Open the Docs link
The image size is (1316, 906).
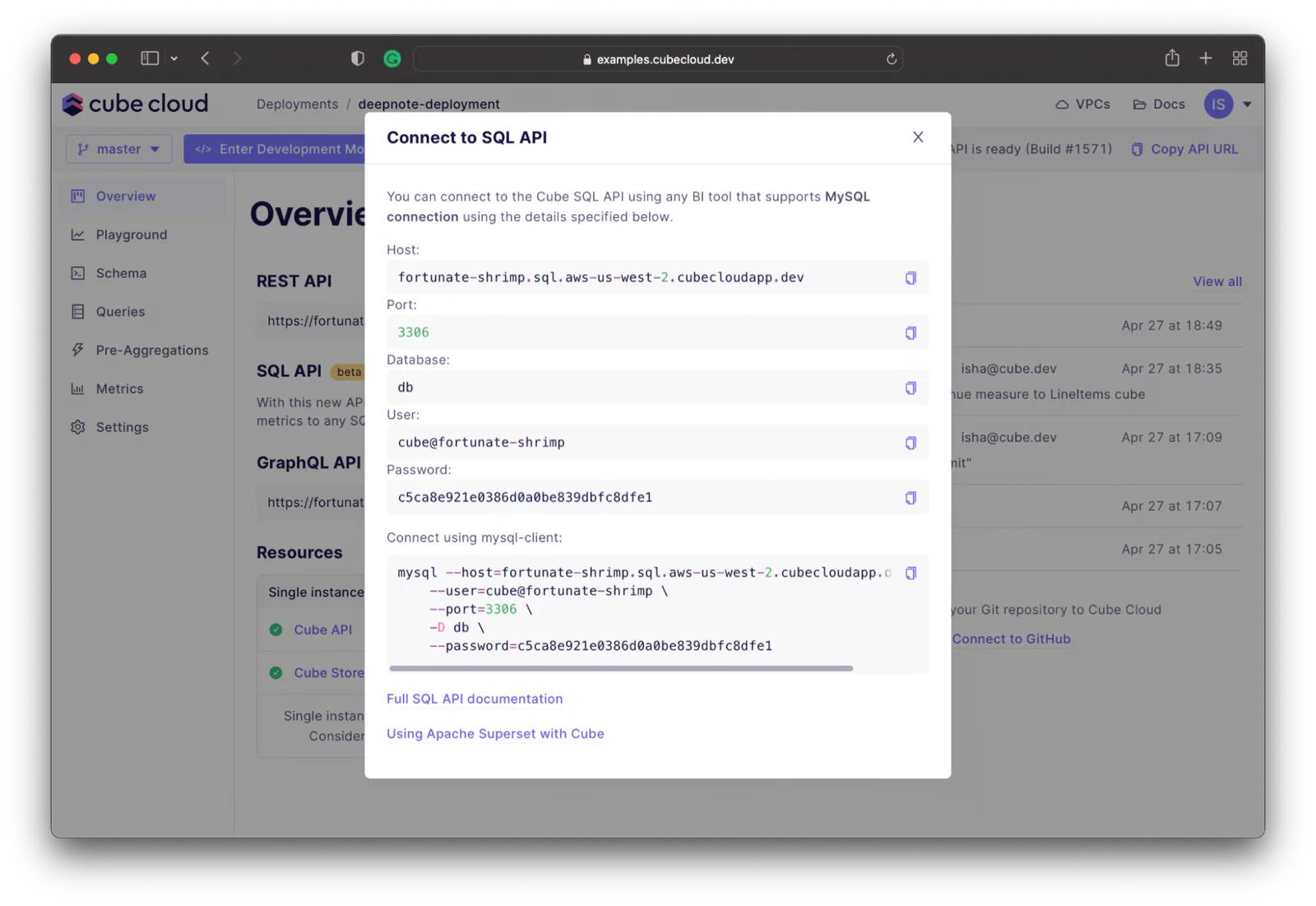(x=1159, y=105)
